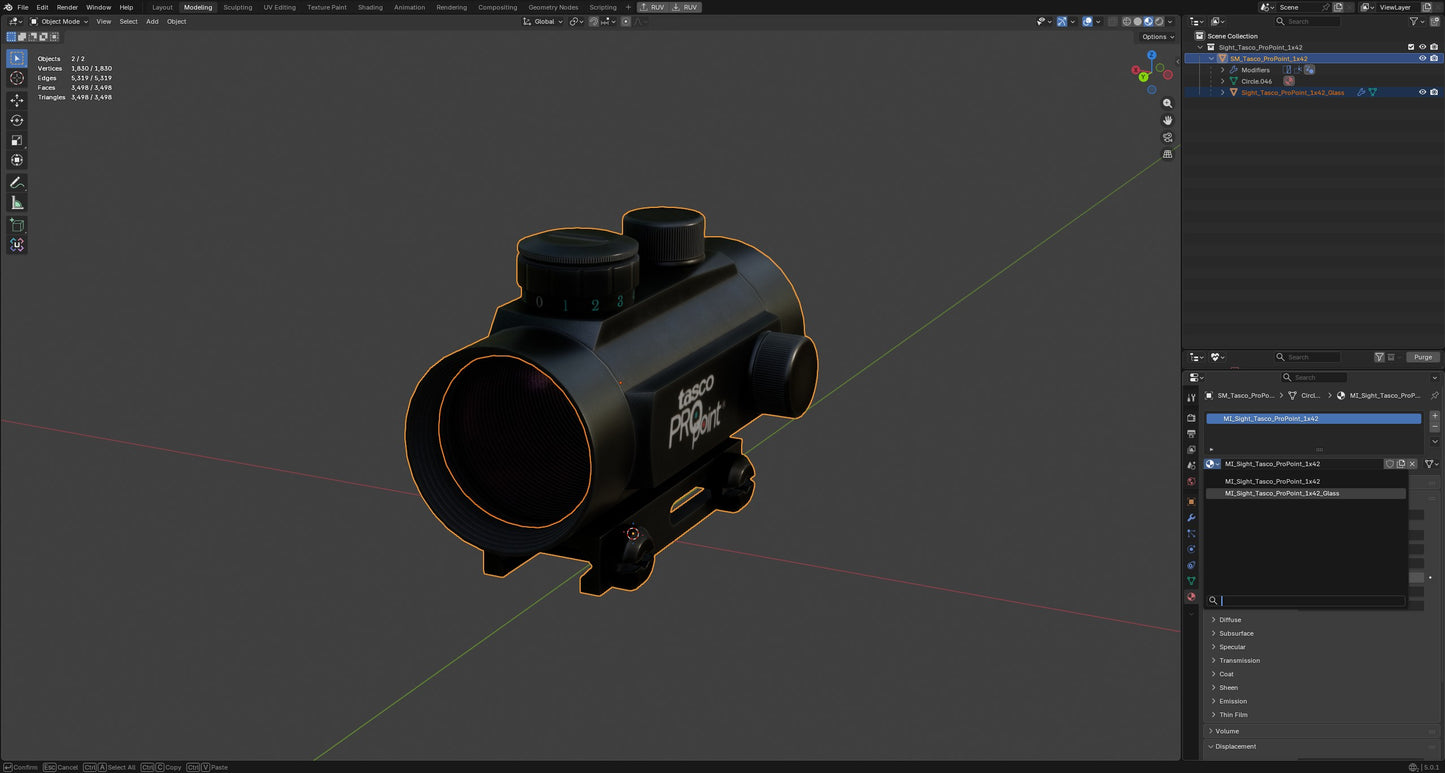
Task: Open the Render menu
Action: point(67,7)
